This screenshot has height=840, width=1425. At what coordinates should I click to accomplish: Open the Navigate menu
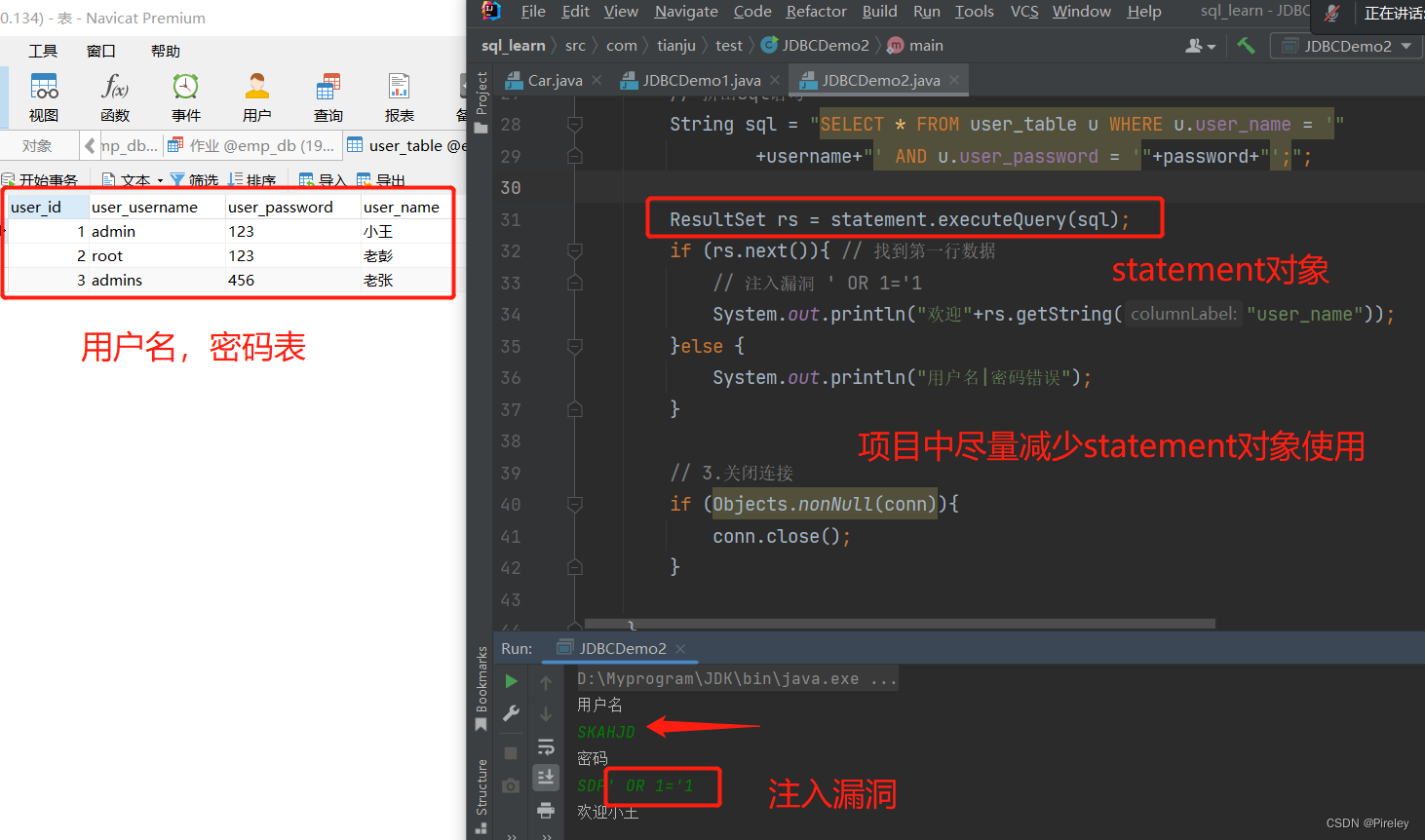[x=686, y=12]
